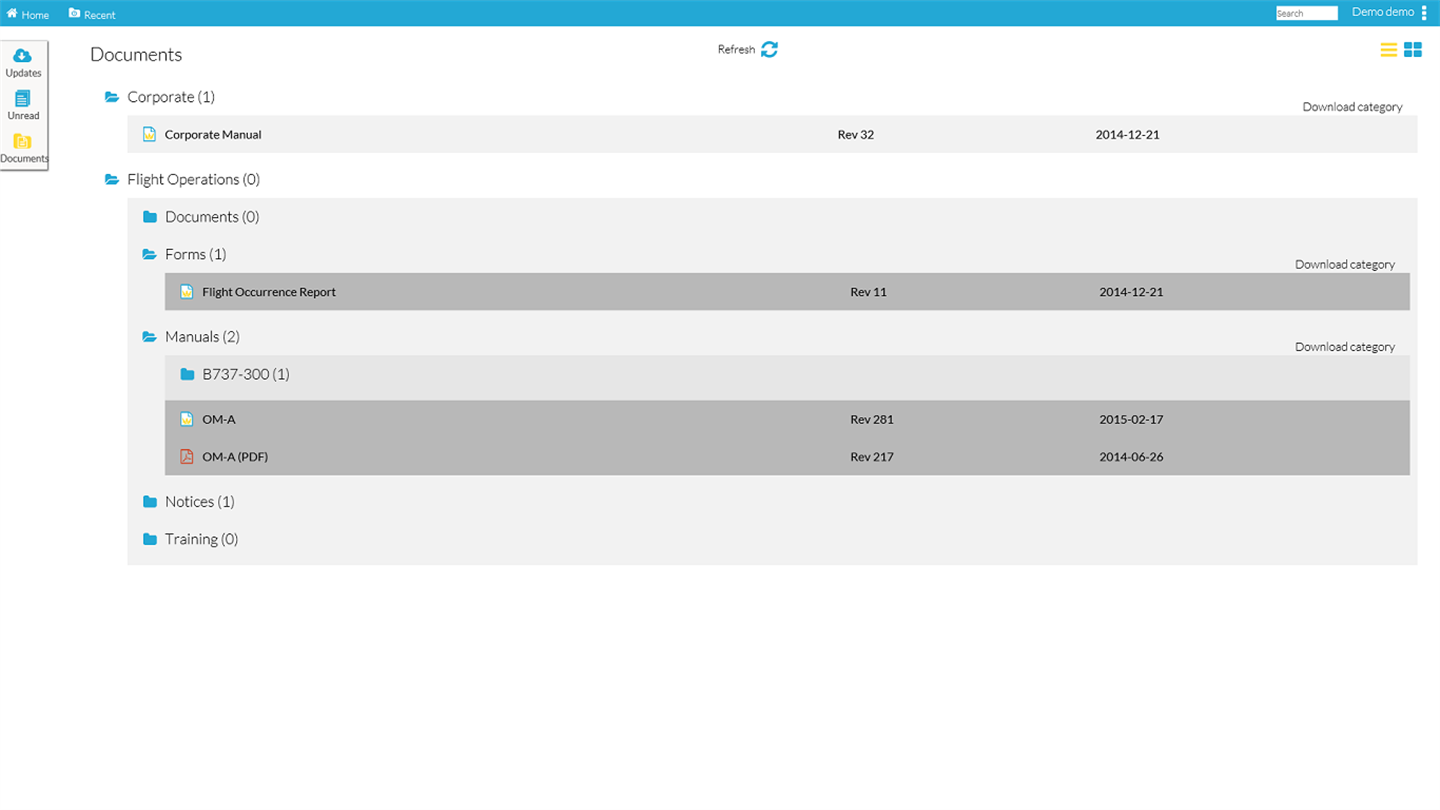Viewport: 1440px width, 810px height.
Task: Open the Corporate Manual document
Action: (x=213, y=134)
